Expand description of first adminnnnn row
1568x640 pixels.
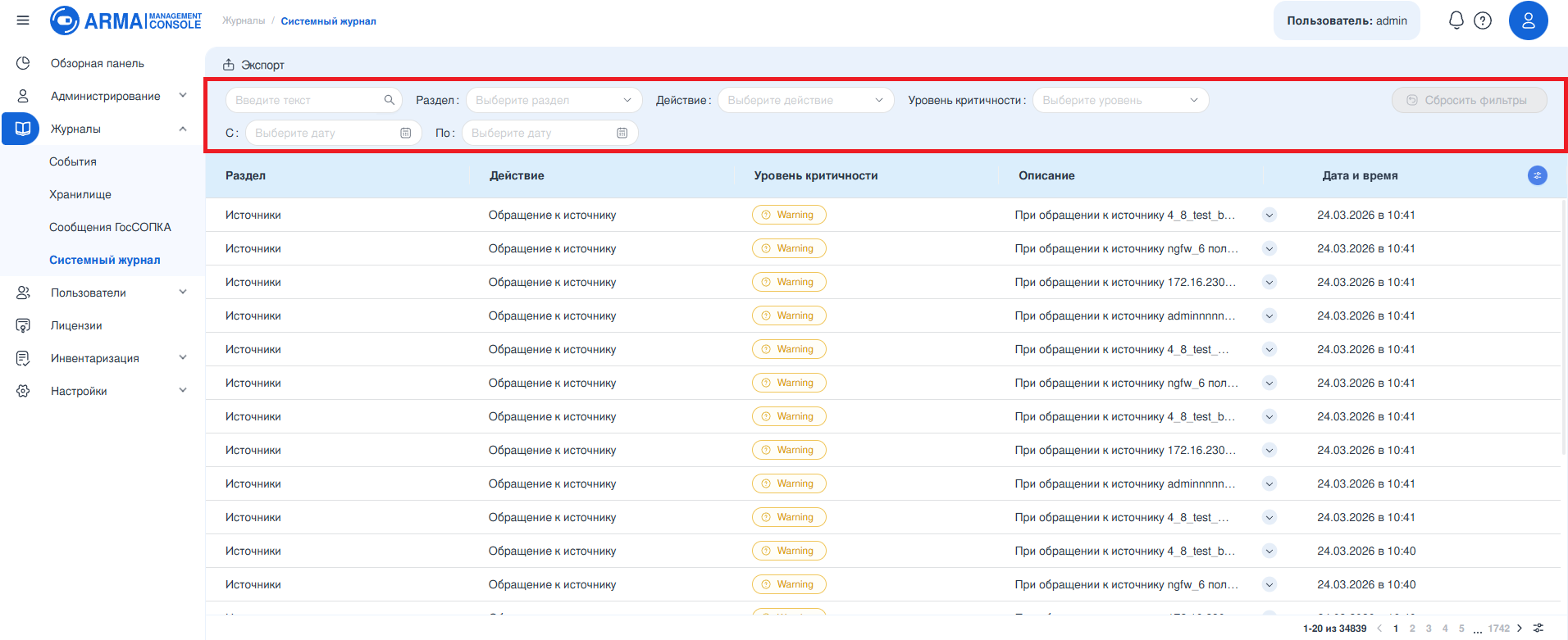1269,315
